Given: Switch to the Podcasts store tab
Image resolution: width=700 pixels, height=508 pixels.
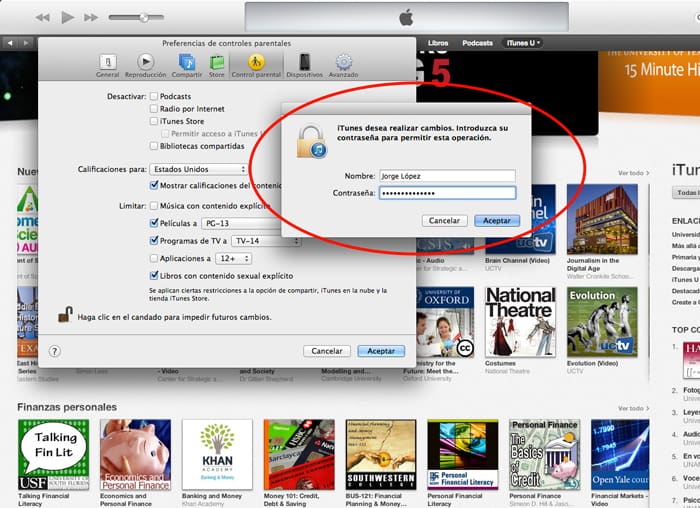Looking at the screenshot, I should [477, 43].
